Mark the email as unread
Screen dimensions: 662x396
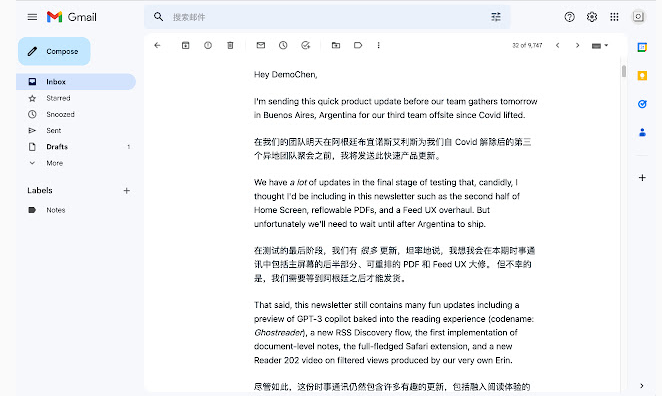click(x=261, y=45)
